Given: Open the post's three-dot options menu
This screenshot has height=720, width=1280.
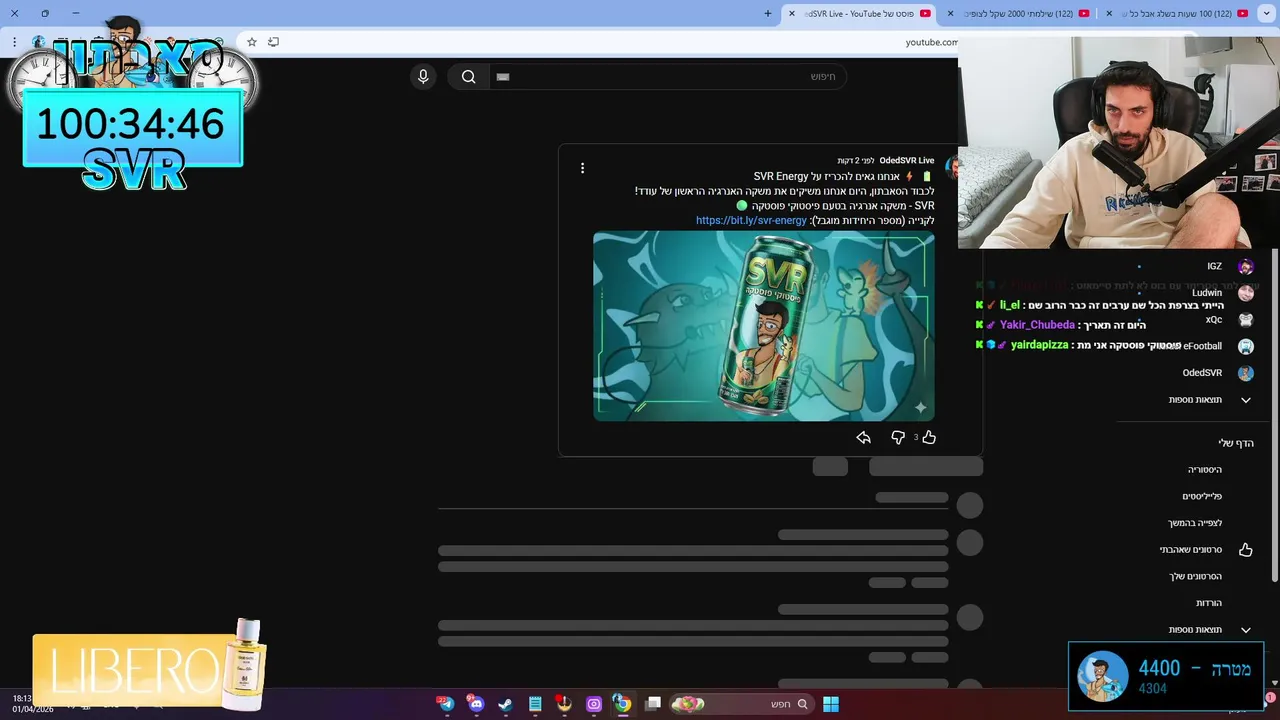Looking at the screenshot, I should (582, 168).
